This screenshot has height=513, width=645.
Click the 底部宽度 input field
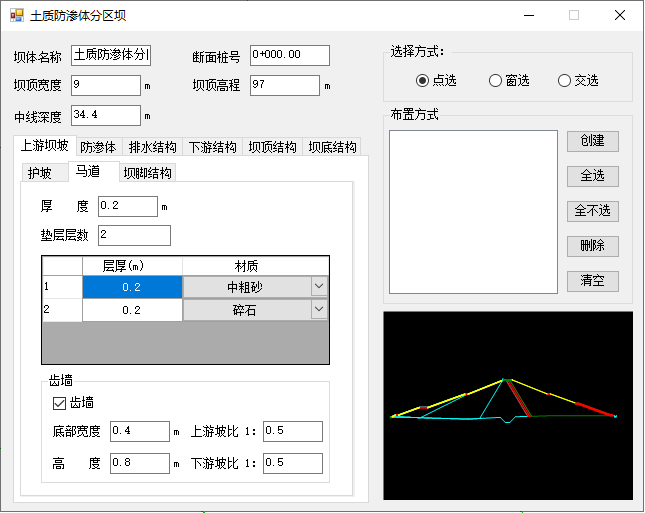140,431
